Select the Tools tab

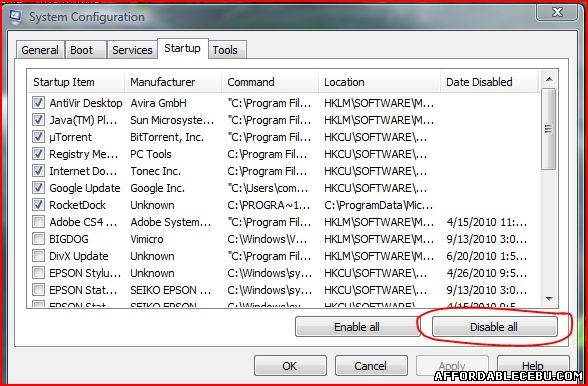click(x=227, y=50)
